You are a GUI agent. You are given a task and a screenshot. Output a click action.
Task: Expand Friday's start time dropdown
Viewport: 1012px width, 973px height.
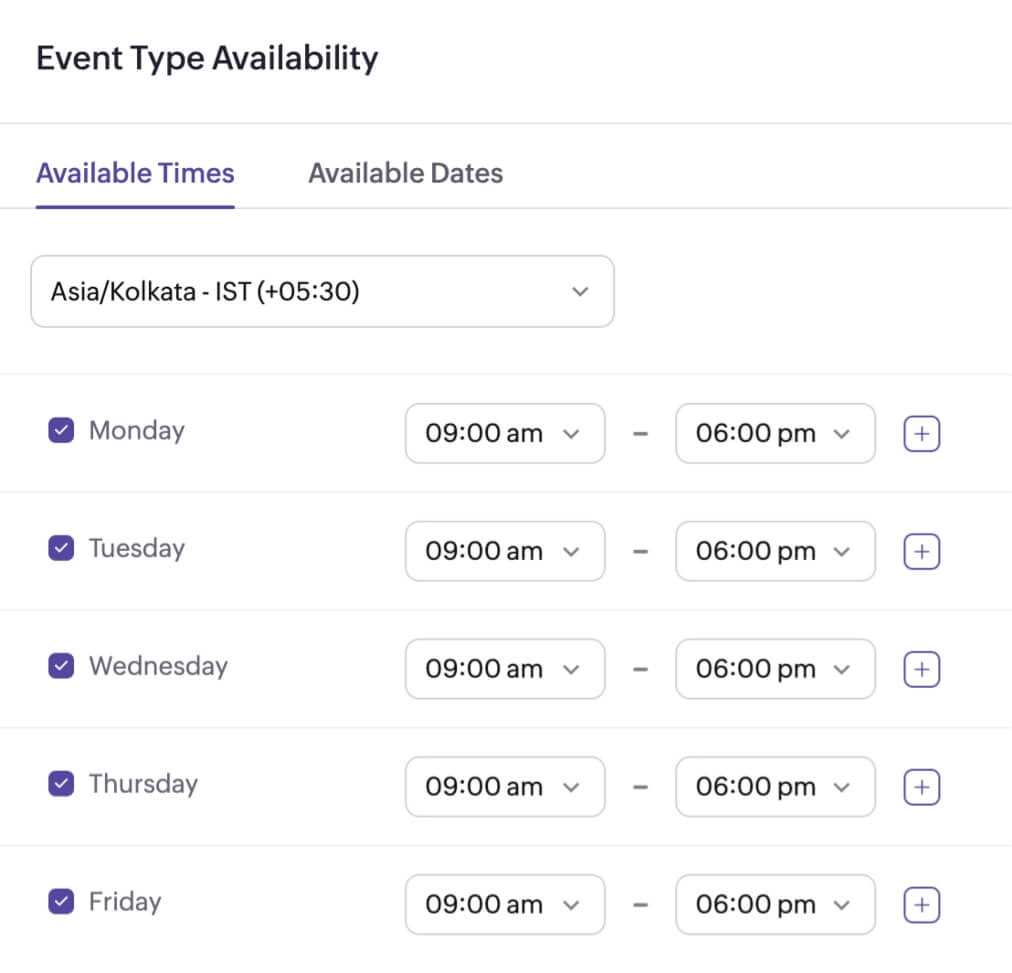(504, 905)
